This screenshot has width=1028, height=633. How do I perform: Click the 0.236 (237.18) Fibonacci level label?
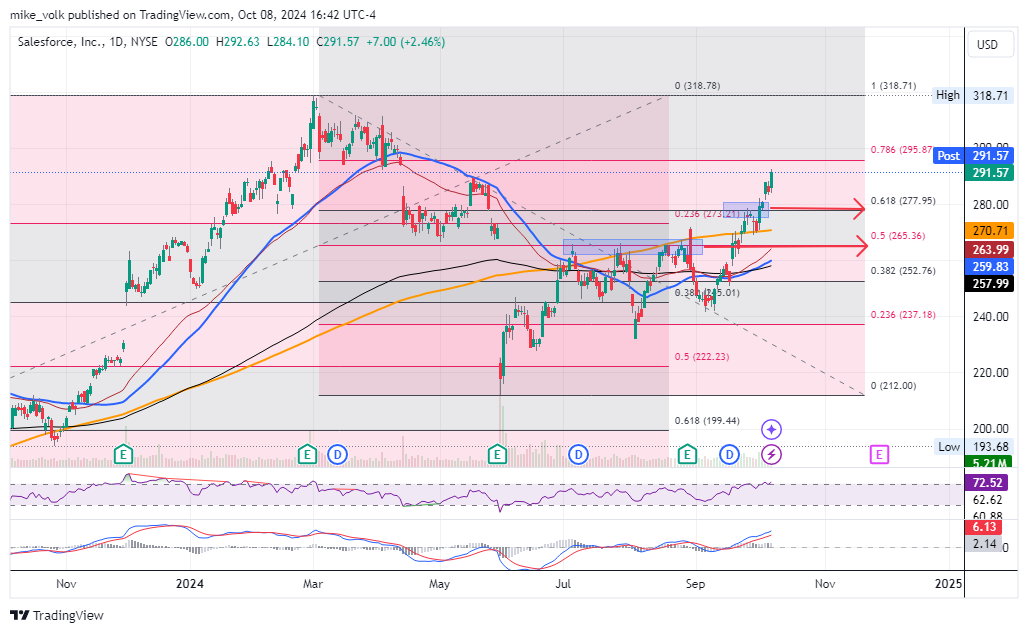[x=903, y=315]
